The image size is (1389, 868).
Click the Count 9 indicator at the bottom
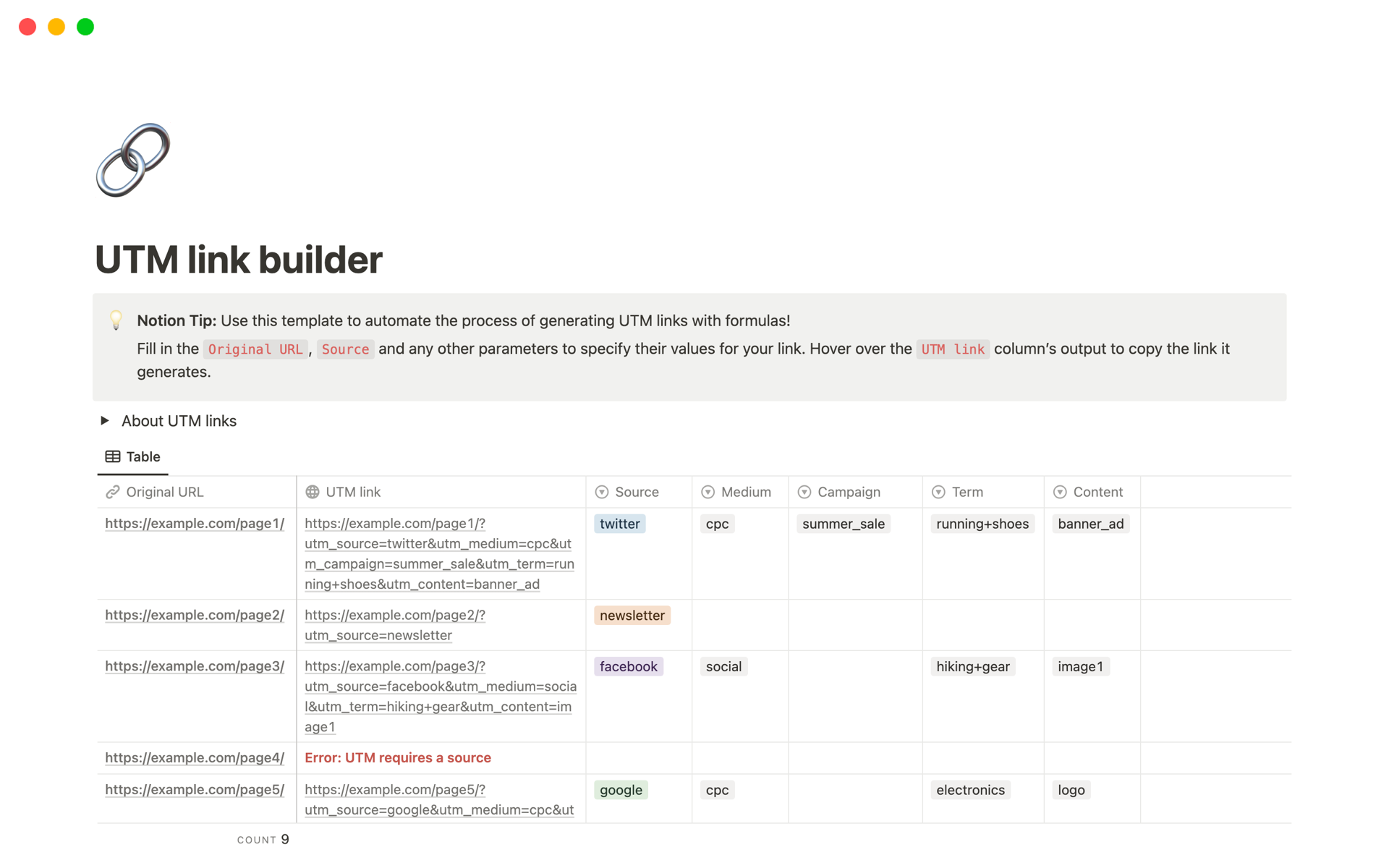pos(263,839)
